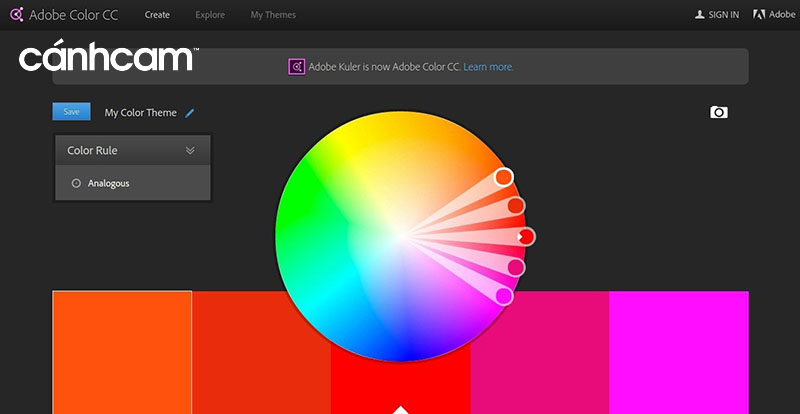Click the pencil icon beside My Color Theme

click(x=190, y=113)
